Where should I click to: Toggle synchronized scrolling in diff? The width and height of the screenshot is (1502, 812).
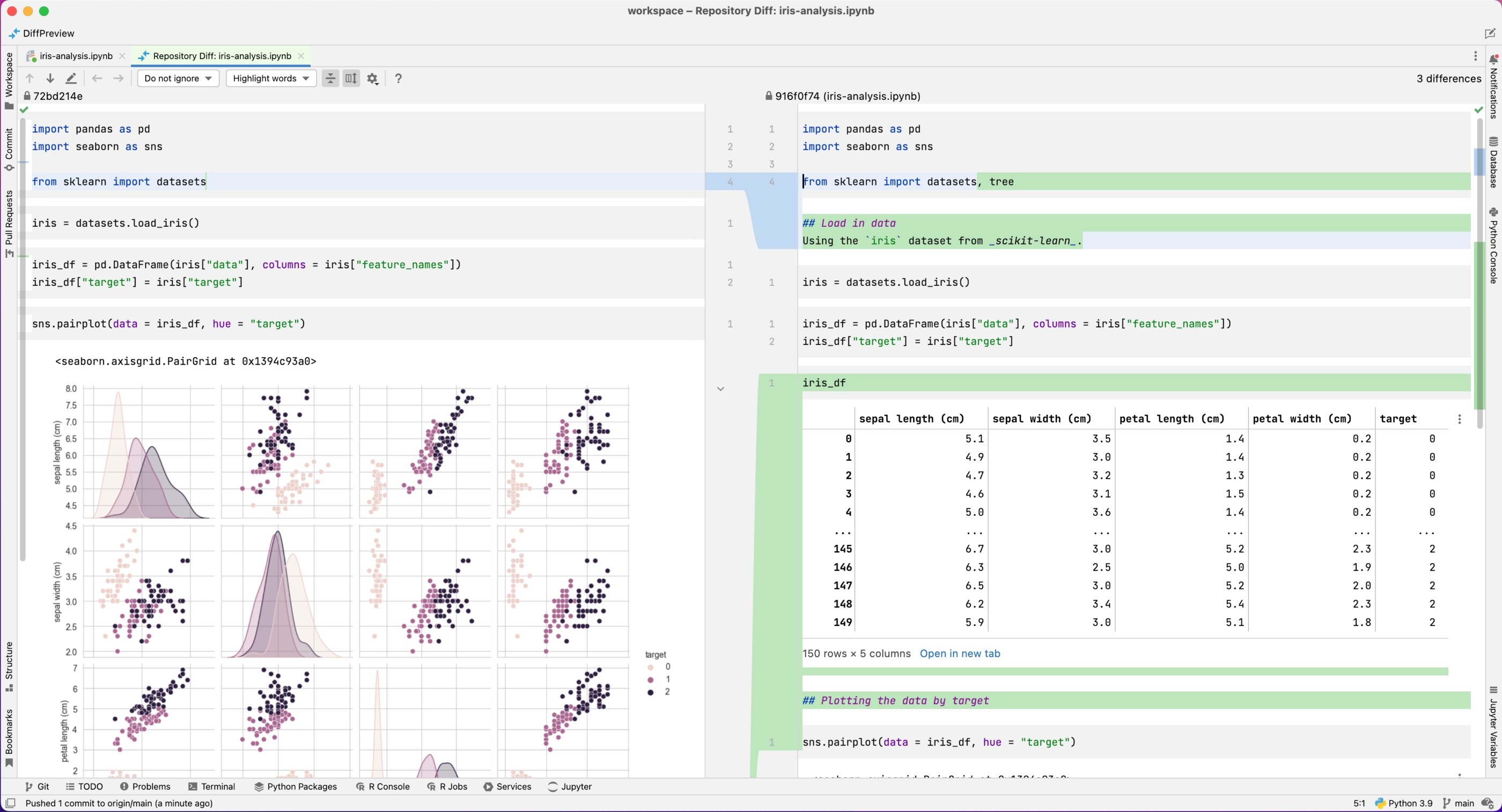(x=351, y=78)
